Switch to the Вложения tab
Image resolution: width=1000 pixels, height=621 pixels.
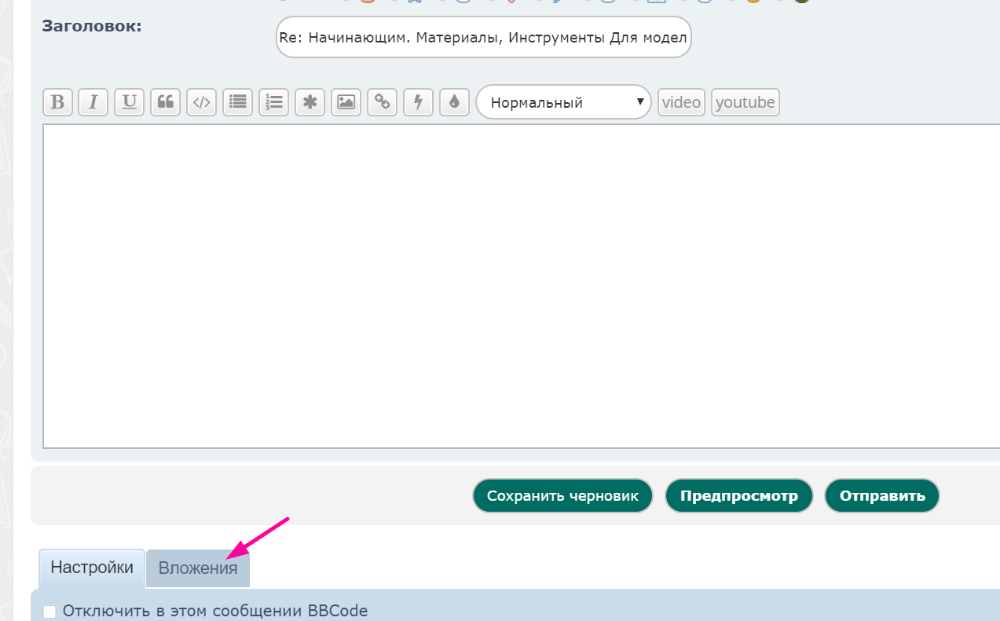[198, 568]
